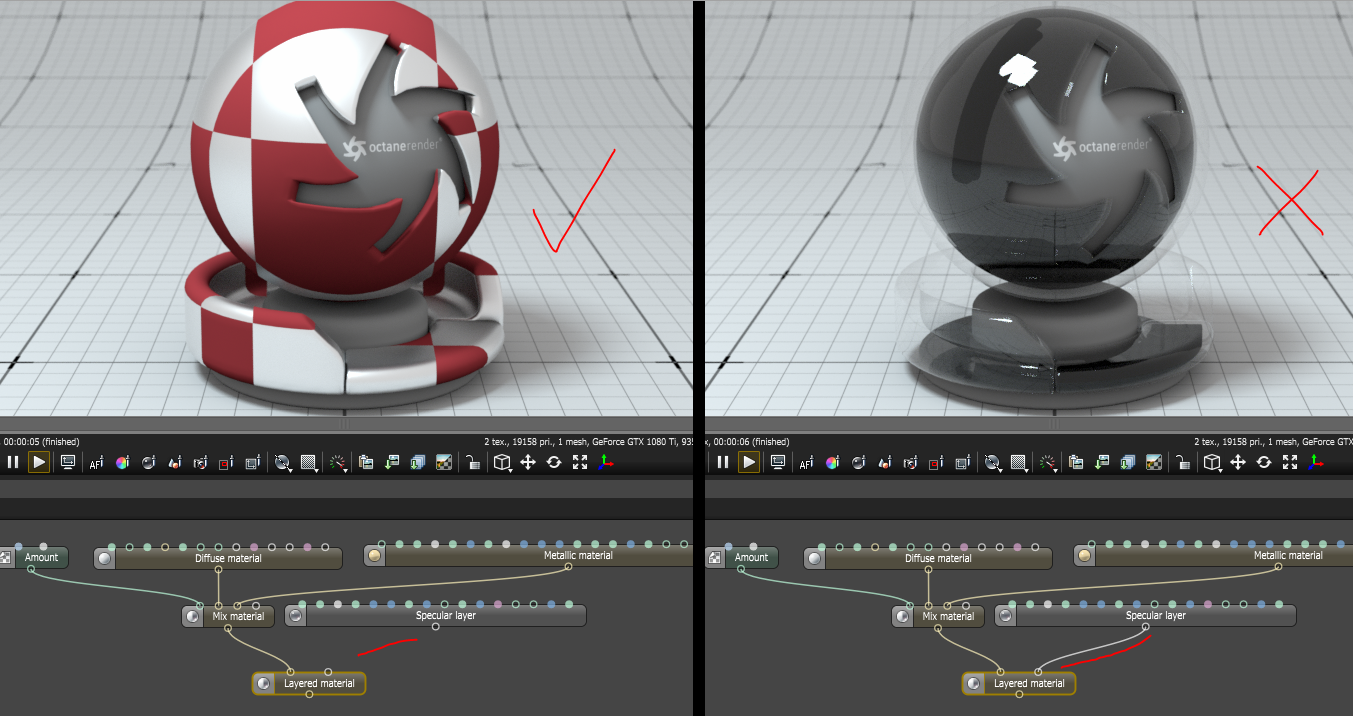Screen dimensions: 1353x716
Task: Select object picker in right viewport toolbar
Action: [x=884, y=462]
